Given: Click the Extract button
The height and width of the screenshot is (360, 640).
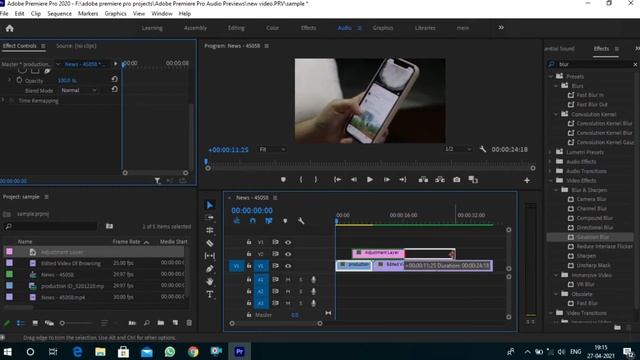Looking at the screenshot, I should [x=440, y=180].
